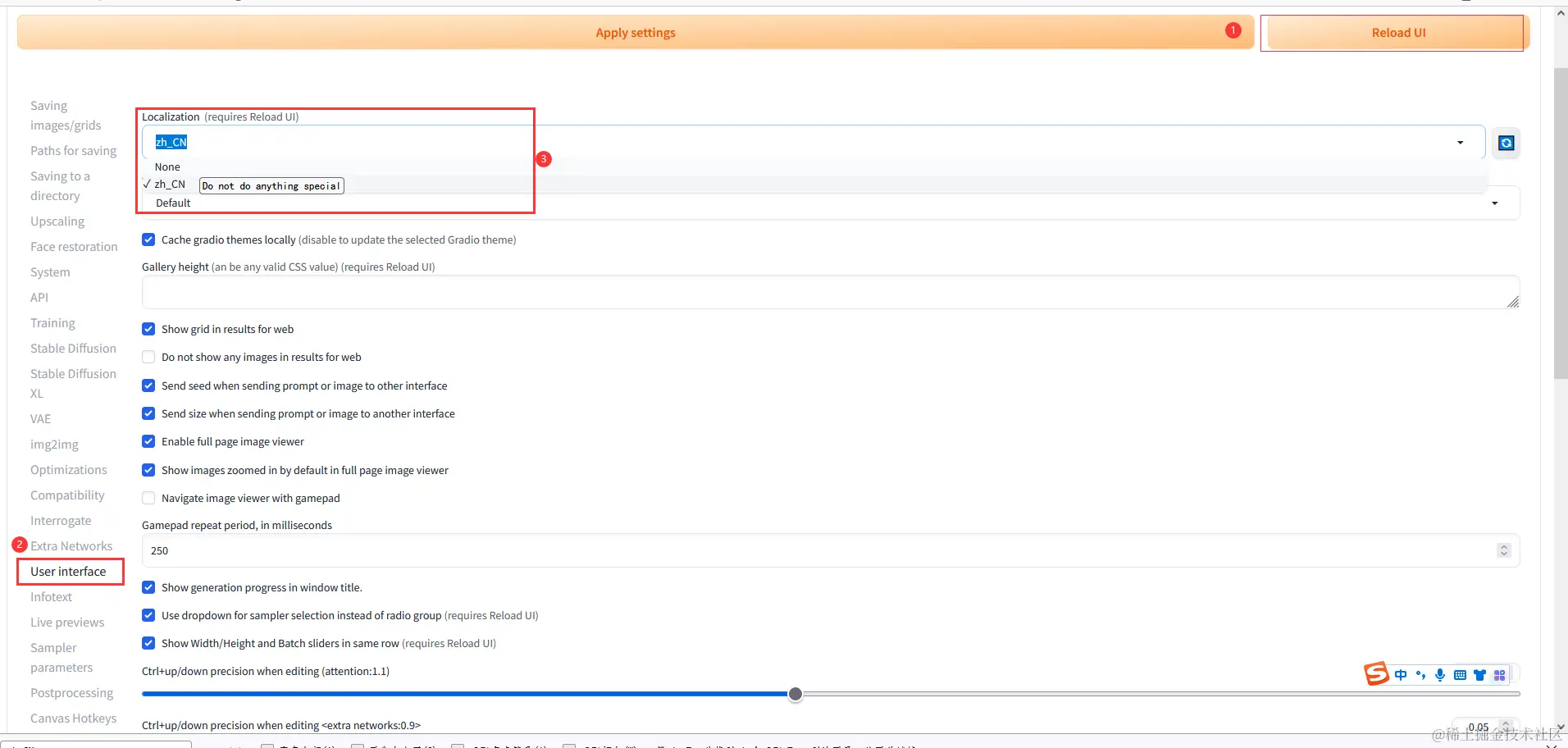Click the Gamepad repeat period stepper arrows

click(x=1503, y=550)
